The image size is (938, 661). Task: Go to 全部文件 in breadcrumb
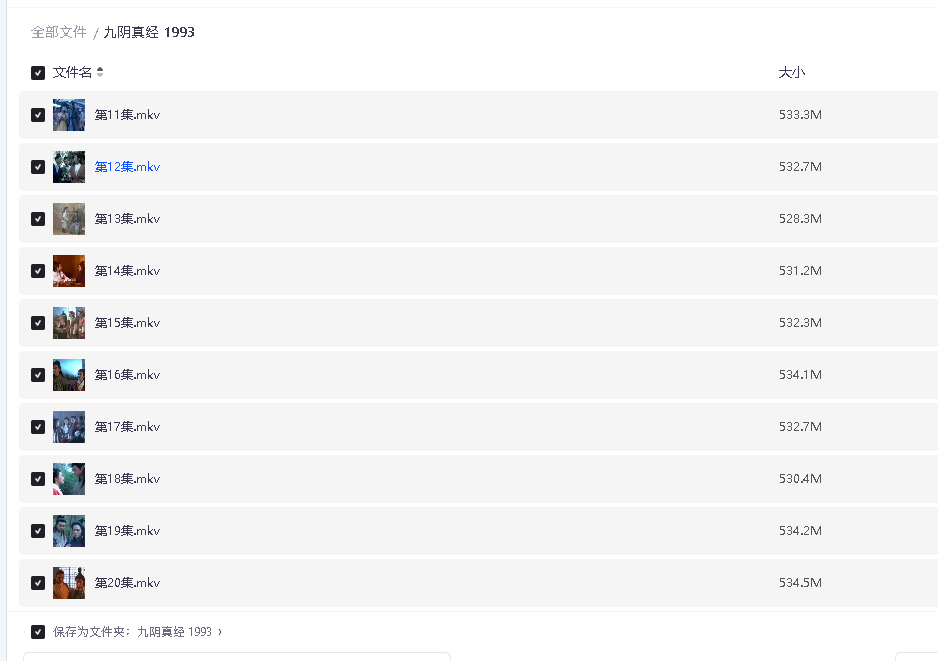59,32
